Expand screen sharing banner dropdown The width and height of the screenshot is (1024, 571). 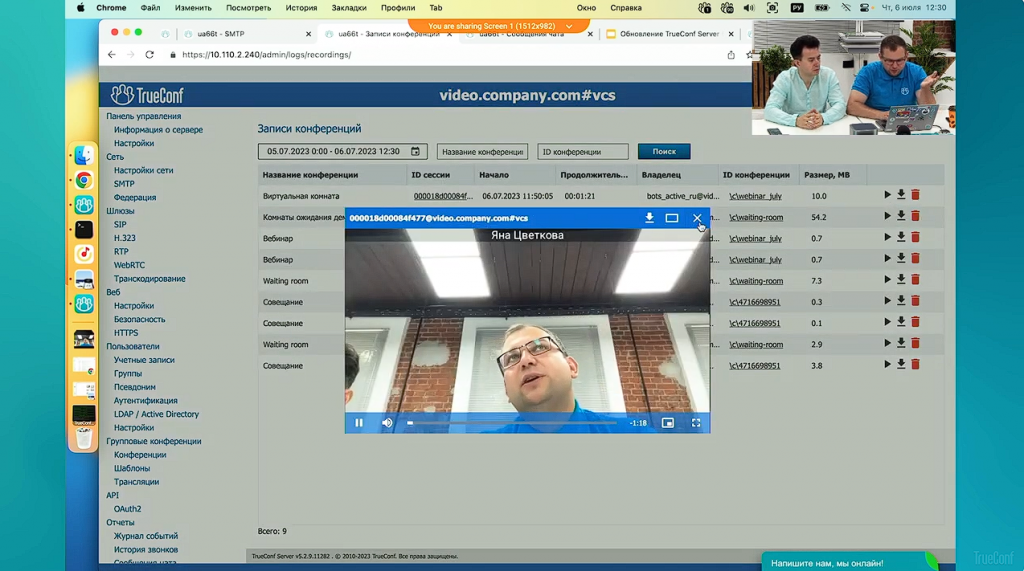click(569, 26)
